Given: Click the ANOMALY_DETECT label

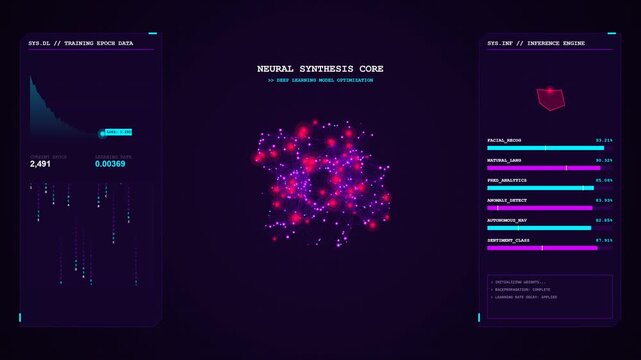Looking at the screenshot, I should pyautogui.click(x=507, y=200).
